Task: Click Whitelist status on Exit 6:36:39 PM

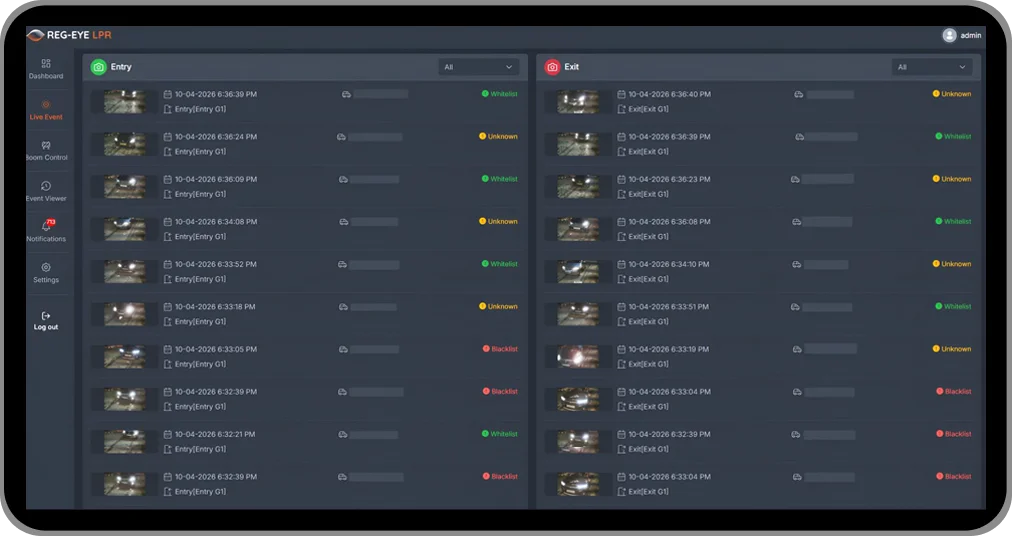Action: pos(953,137)
